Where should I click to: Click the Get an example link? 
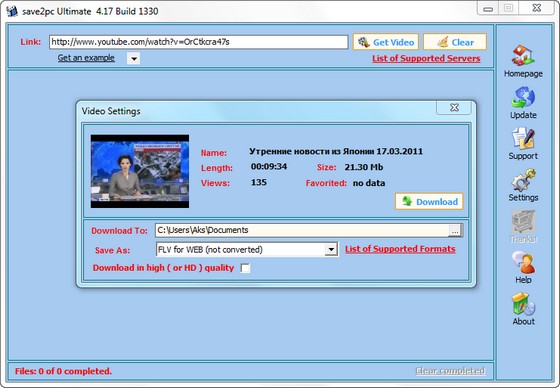pyautogui.click(x=86, y=58)
